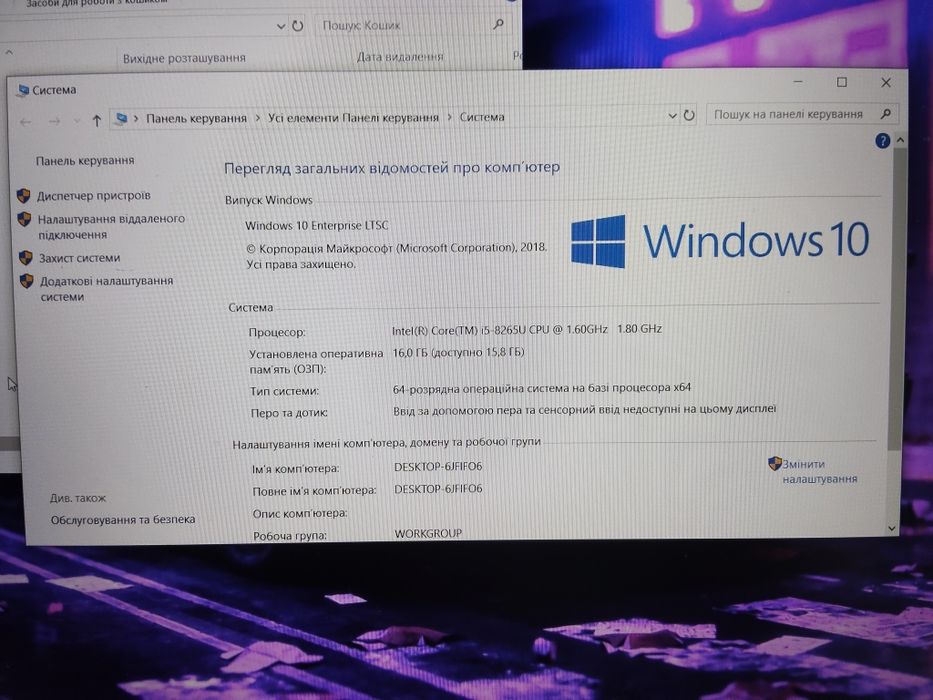The width and height of the screenshot is (933, 700).
Task: Select Система breadcrumb in address bar
Action: 482,117
